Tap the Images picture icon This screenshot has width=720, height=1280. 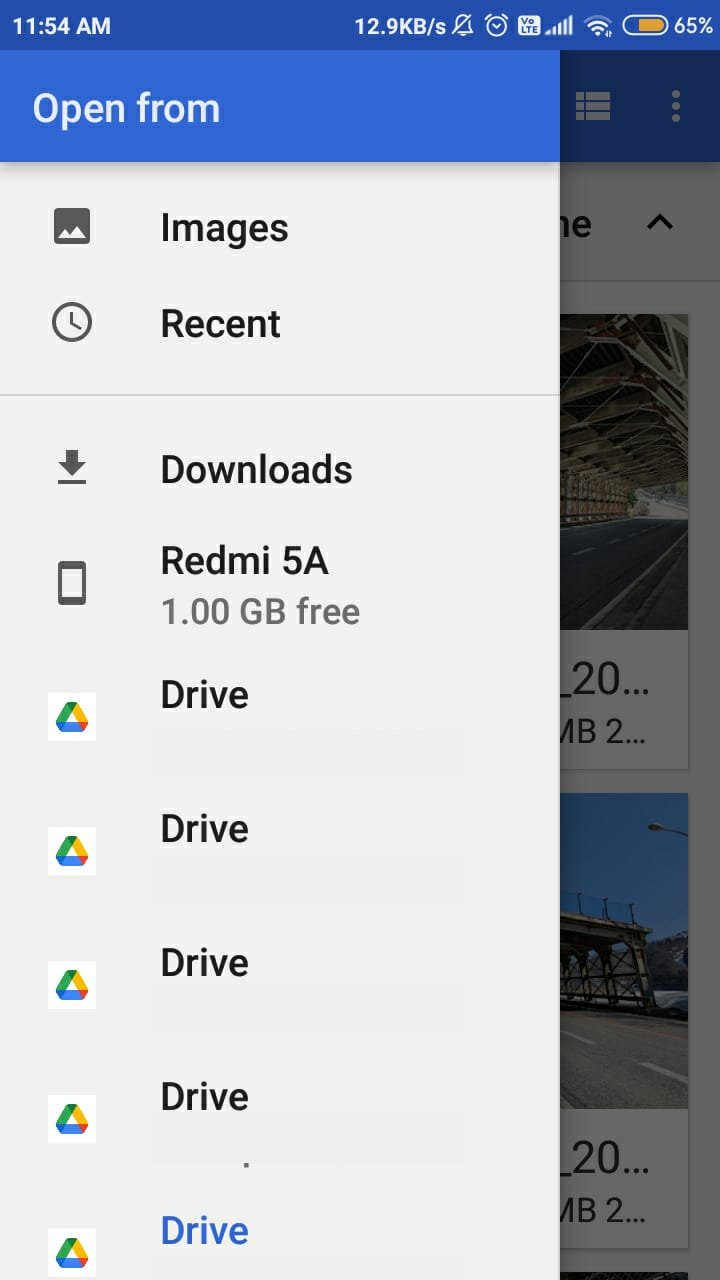click(x=72, y=227)
